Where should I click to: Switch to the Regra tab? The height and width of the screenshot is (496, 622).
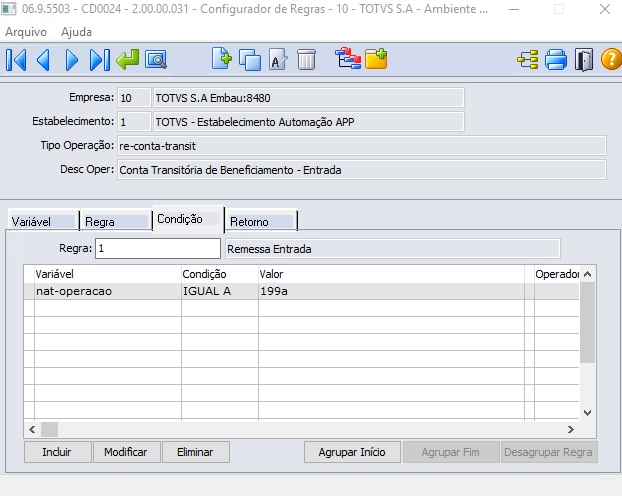click(x=116, y=221)
